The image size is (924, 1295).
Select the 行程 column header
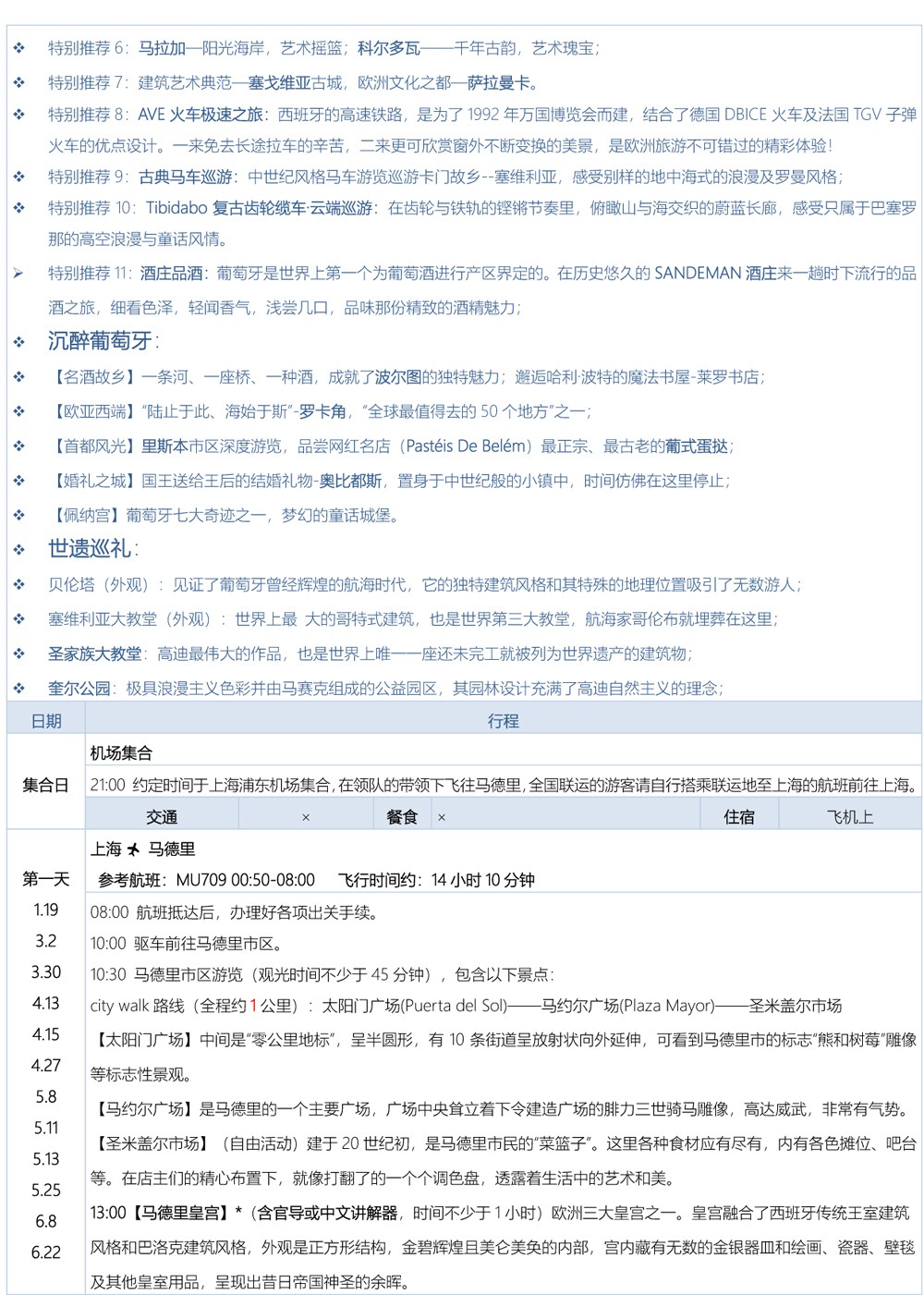503,721
